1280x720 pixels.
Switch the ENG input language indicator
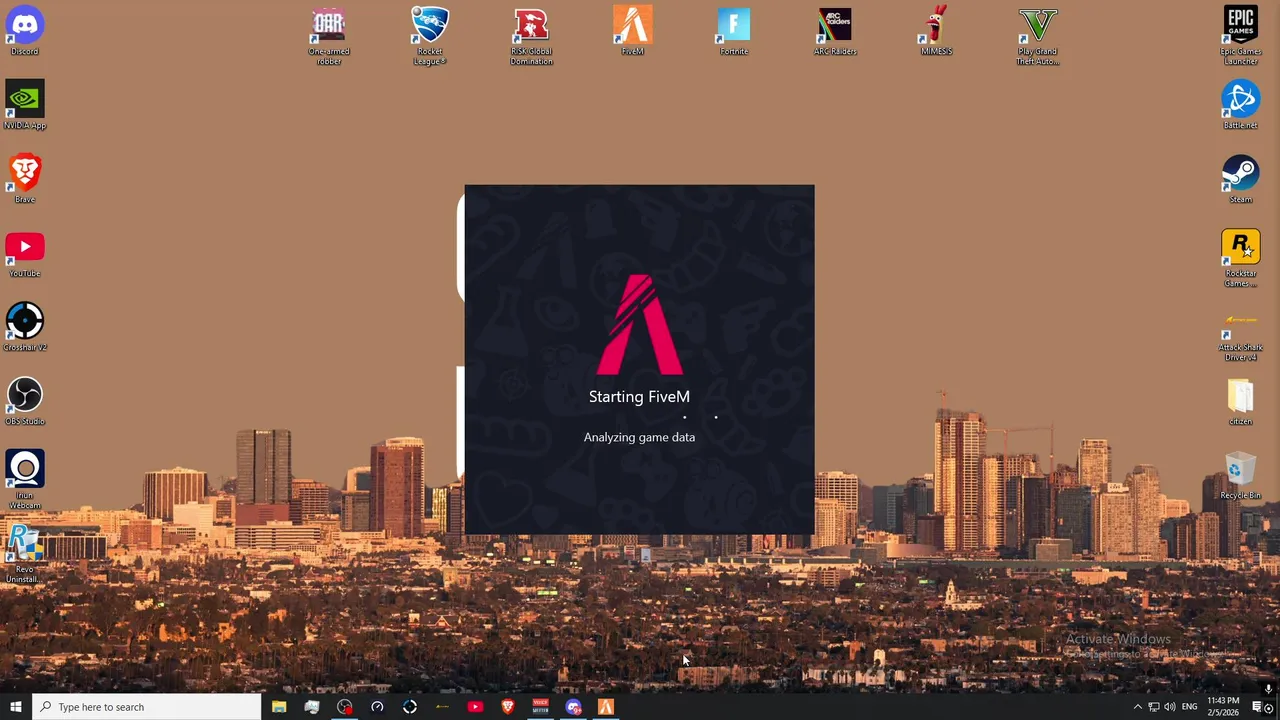1190,707
